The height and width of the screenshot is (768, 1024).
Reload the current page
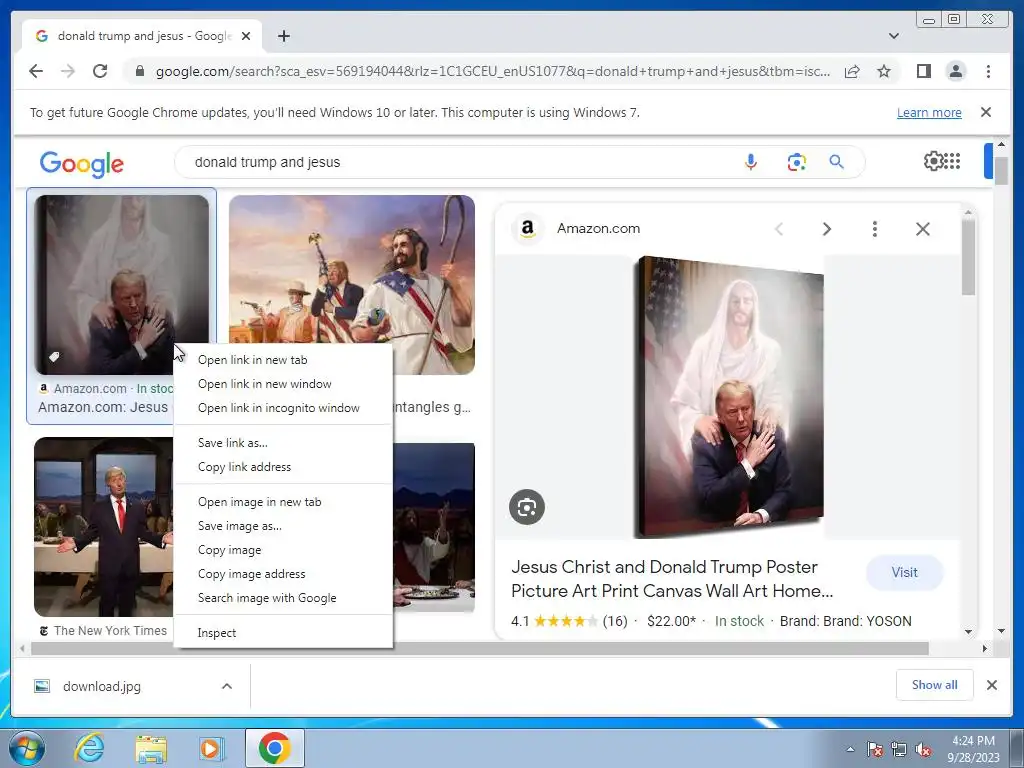tap(100, 71)
